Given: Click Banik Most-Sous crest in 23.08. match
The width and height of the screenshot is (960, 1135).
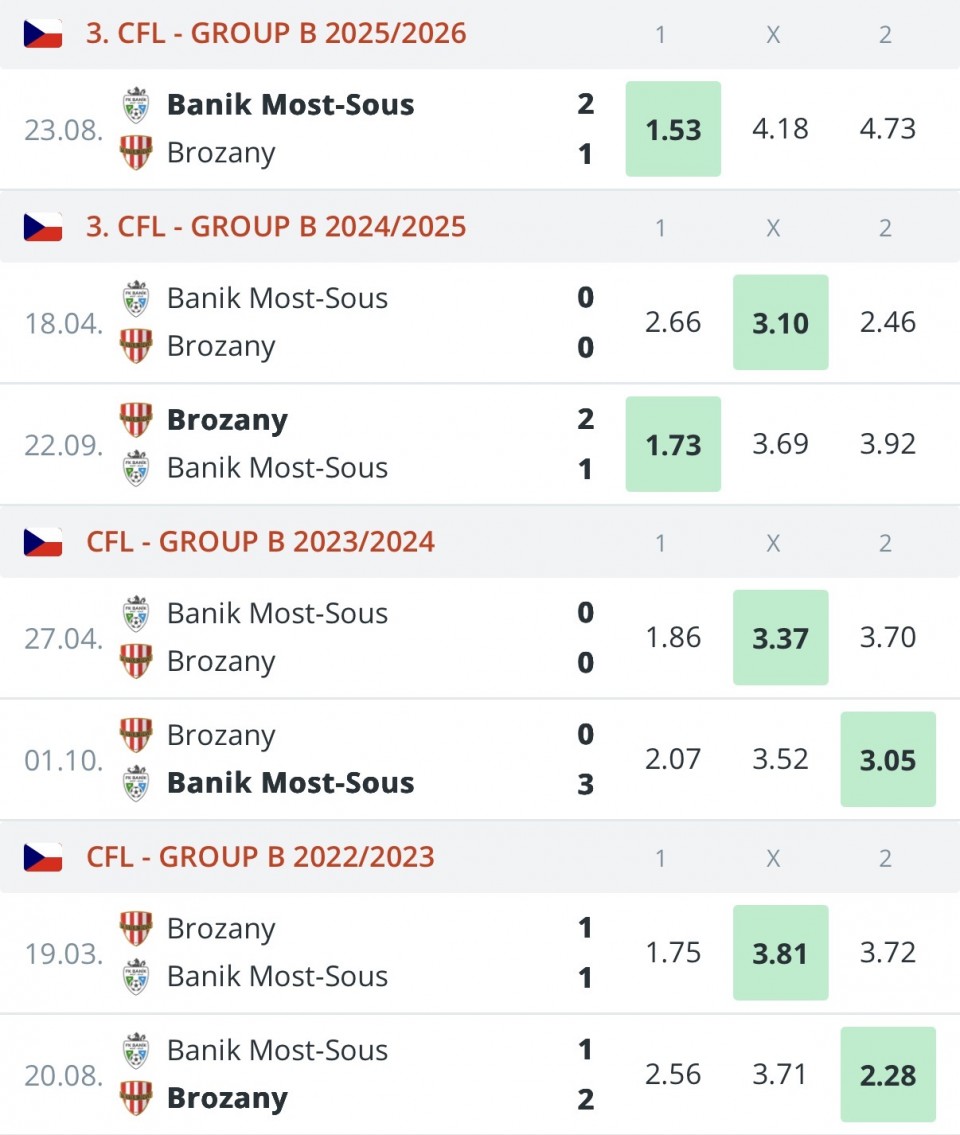Looking at the screenshot, I should point(136,105).
